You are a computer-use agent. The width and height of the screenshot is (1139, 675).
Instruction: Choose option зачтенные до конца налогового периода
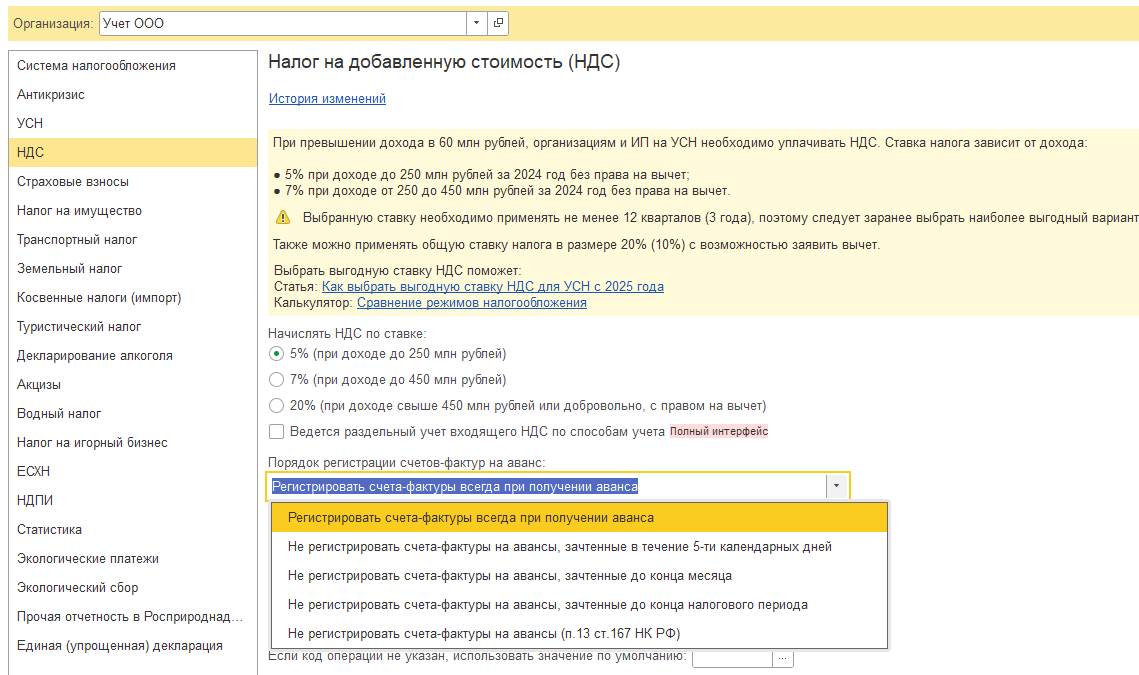547,605
